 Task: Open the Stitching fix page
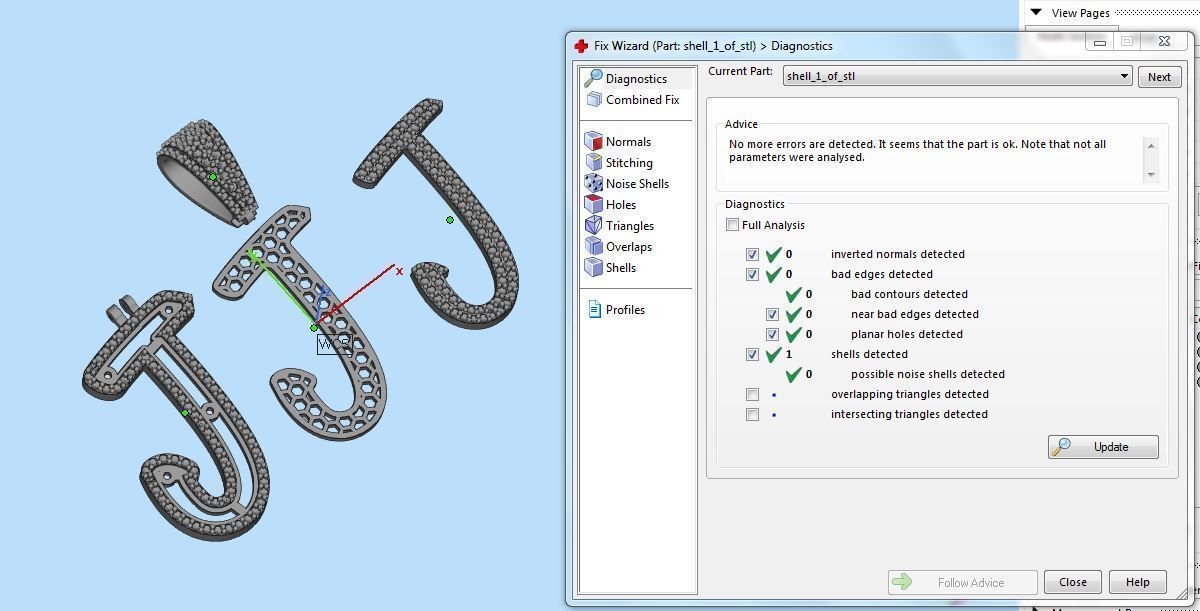pyautogui.click(x=619, y=163)
